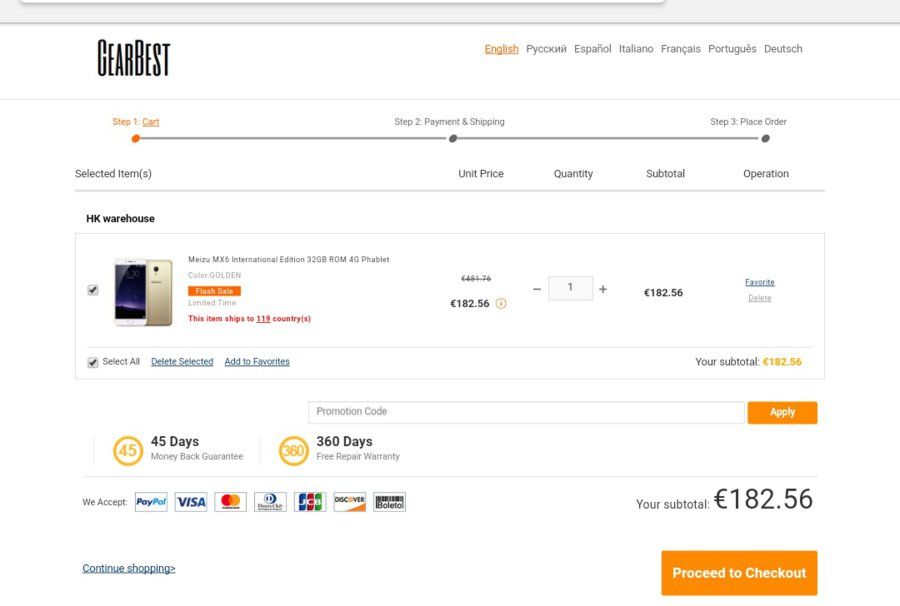Click the crossed-out original price
The width and height of the screenshot is (900, 606).
coord(476,278)
